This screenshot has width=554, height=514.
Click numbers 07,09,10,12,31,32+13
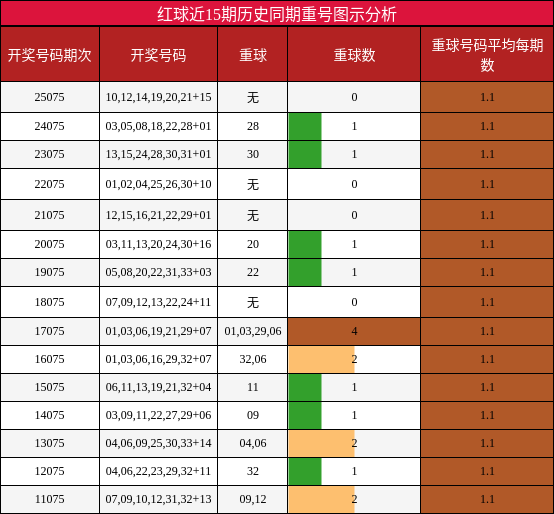(x=158, y=499)
